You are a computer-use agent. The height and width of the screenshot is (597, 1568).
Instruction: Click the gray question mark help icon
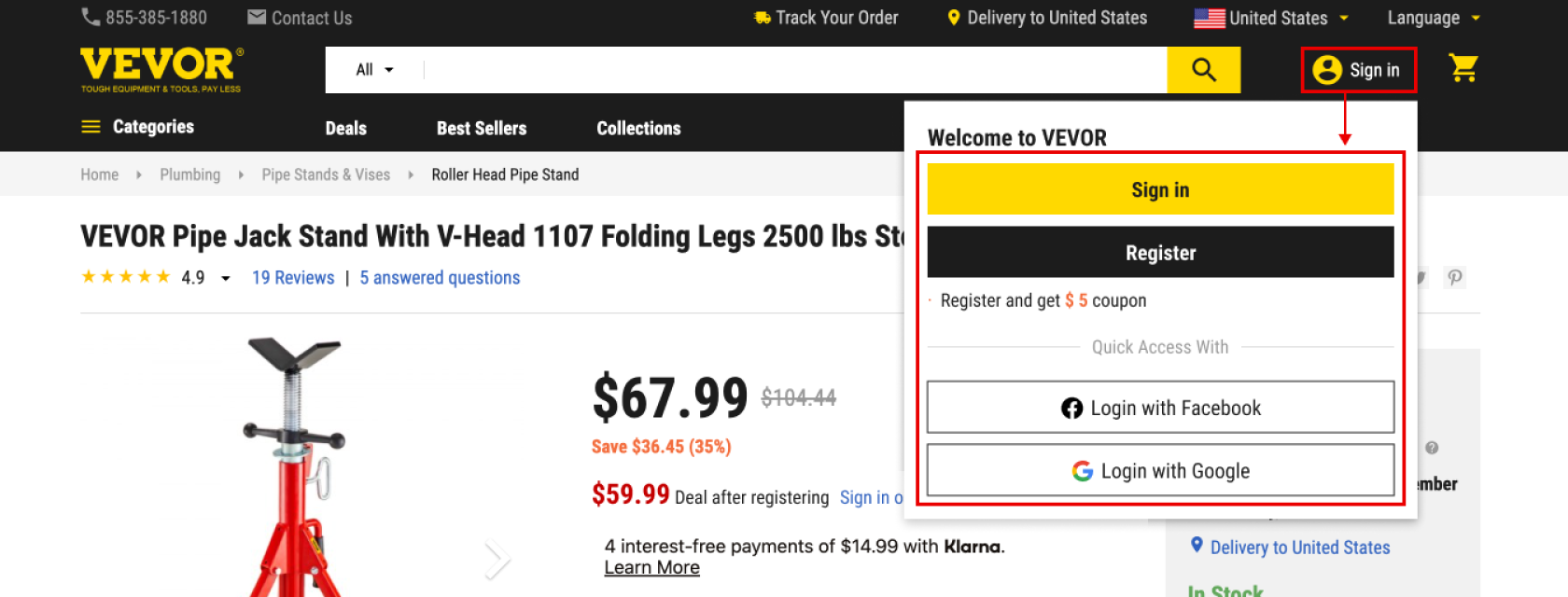(x=1432, y=448)
